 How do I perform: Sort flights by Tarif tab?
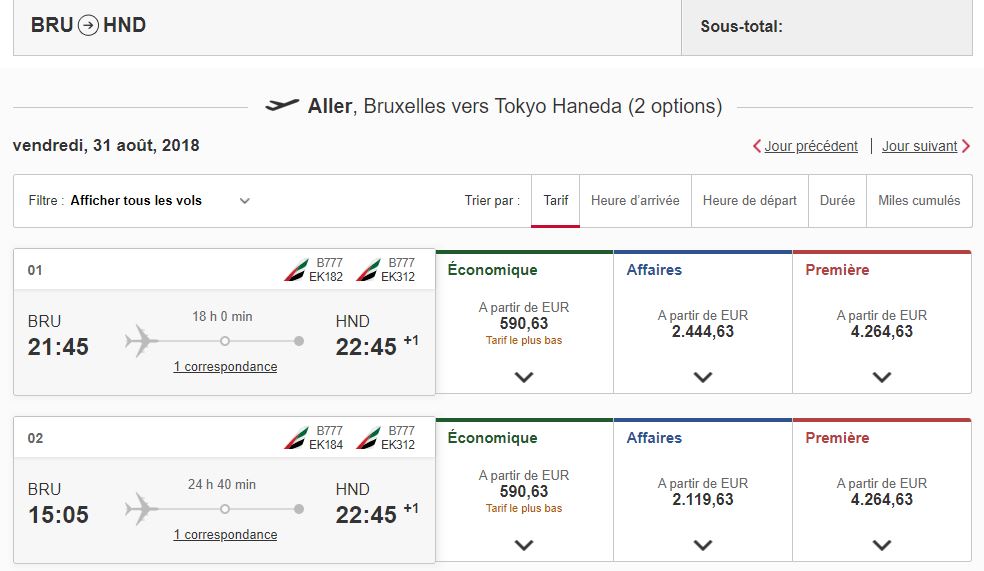coord(555,201)
